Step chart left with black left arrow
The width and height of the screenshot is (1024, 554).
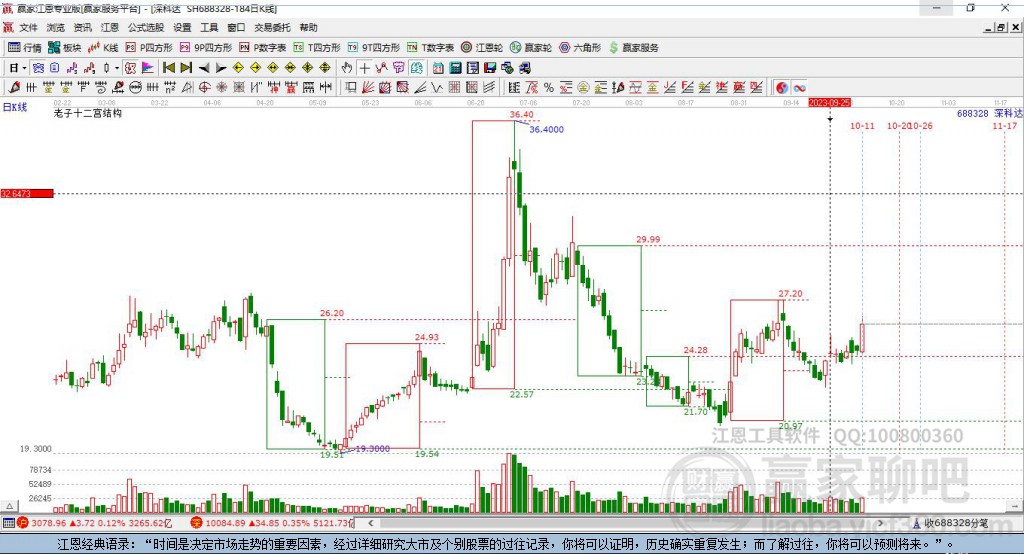point(204,68)
